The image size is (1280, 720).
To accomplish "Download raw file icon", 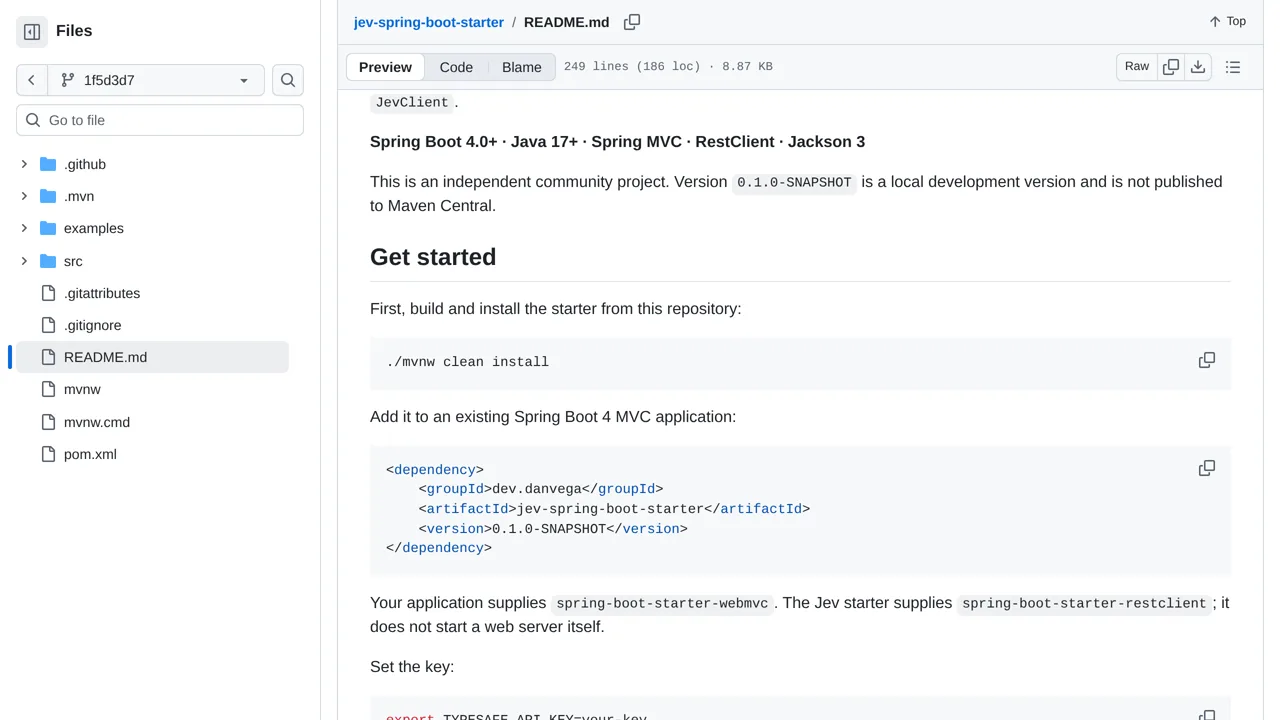I will pos(1198,67).
